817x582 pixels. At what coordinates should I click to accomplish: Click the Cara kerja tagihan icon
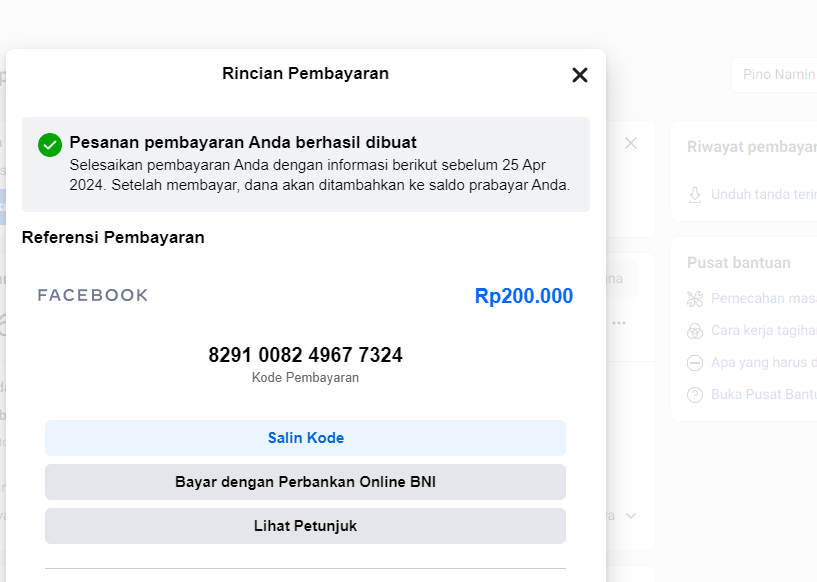695,331
